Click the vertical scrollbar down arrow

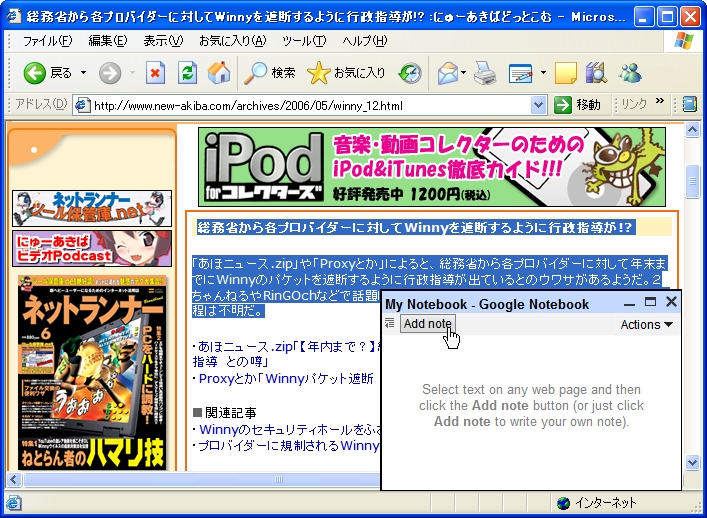[x=692, y=462]
